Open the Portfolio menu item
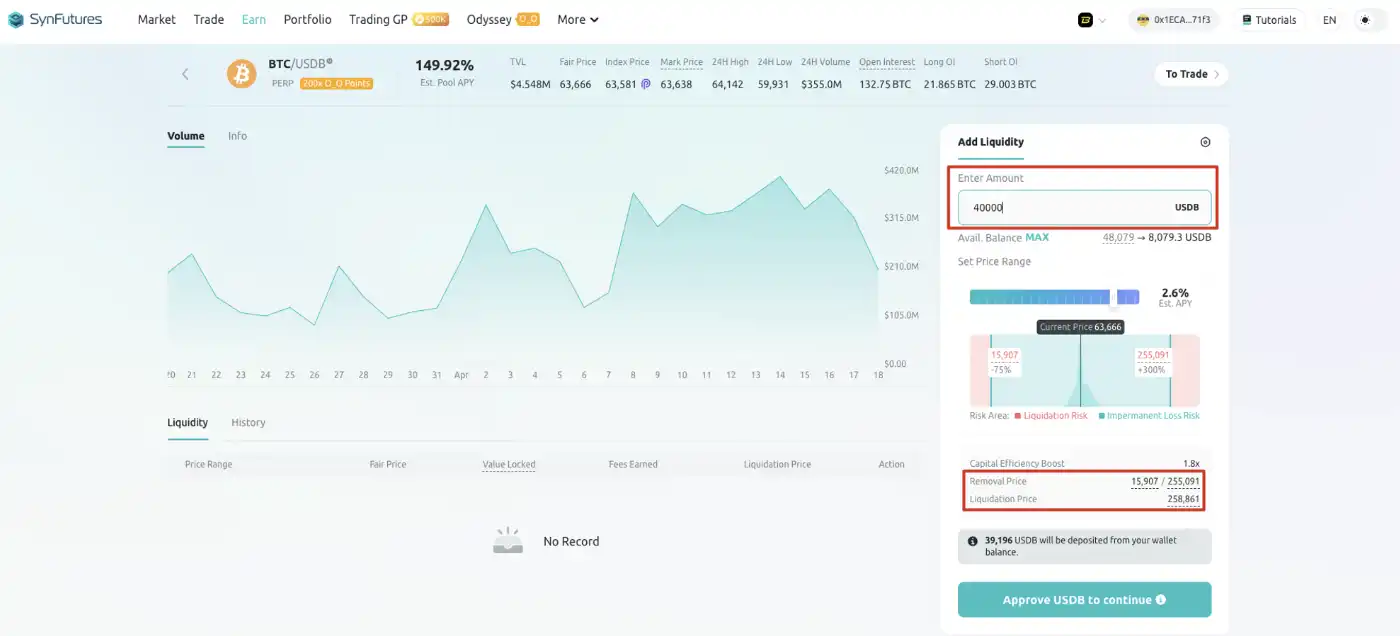The height and width of the screenshot is (636, 1400). (x=307, y=19)
